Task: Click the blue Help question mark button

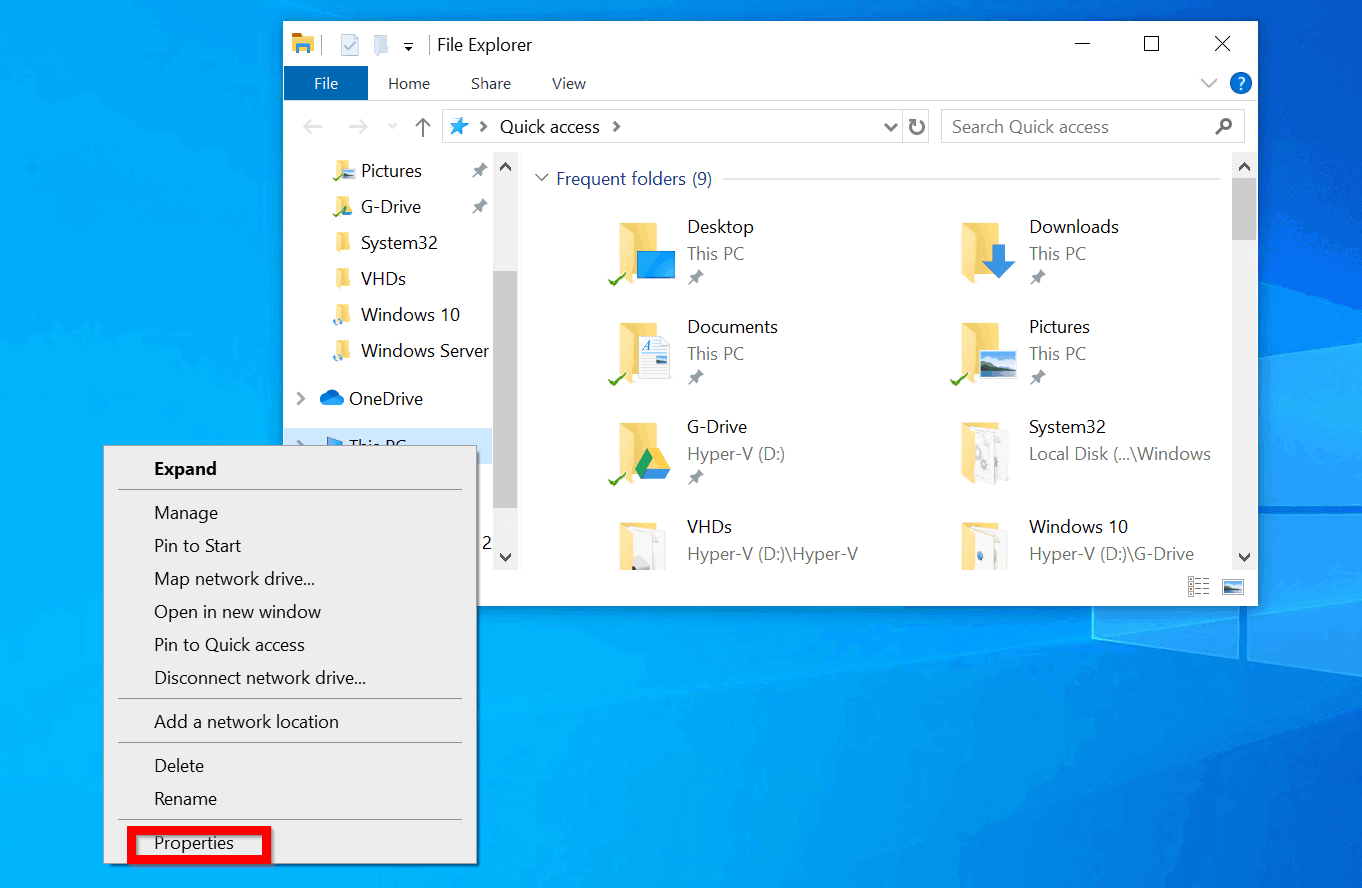Action: coord(1241,83)
